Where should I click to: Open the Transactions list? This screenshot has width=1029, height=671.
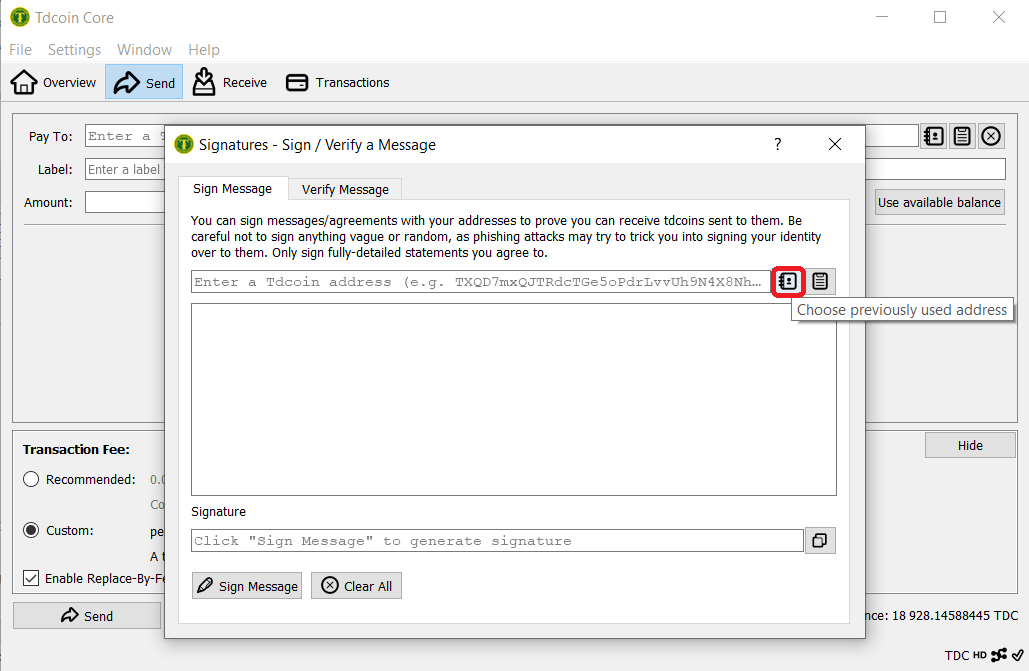pos(338,83)
